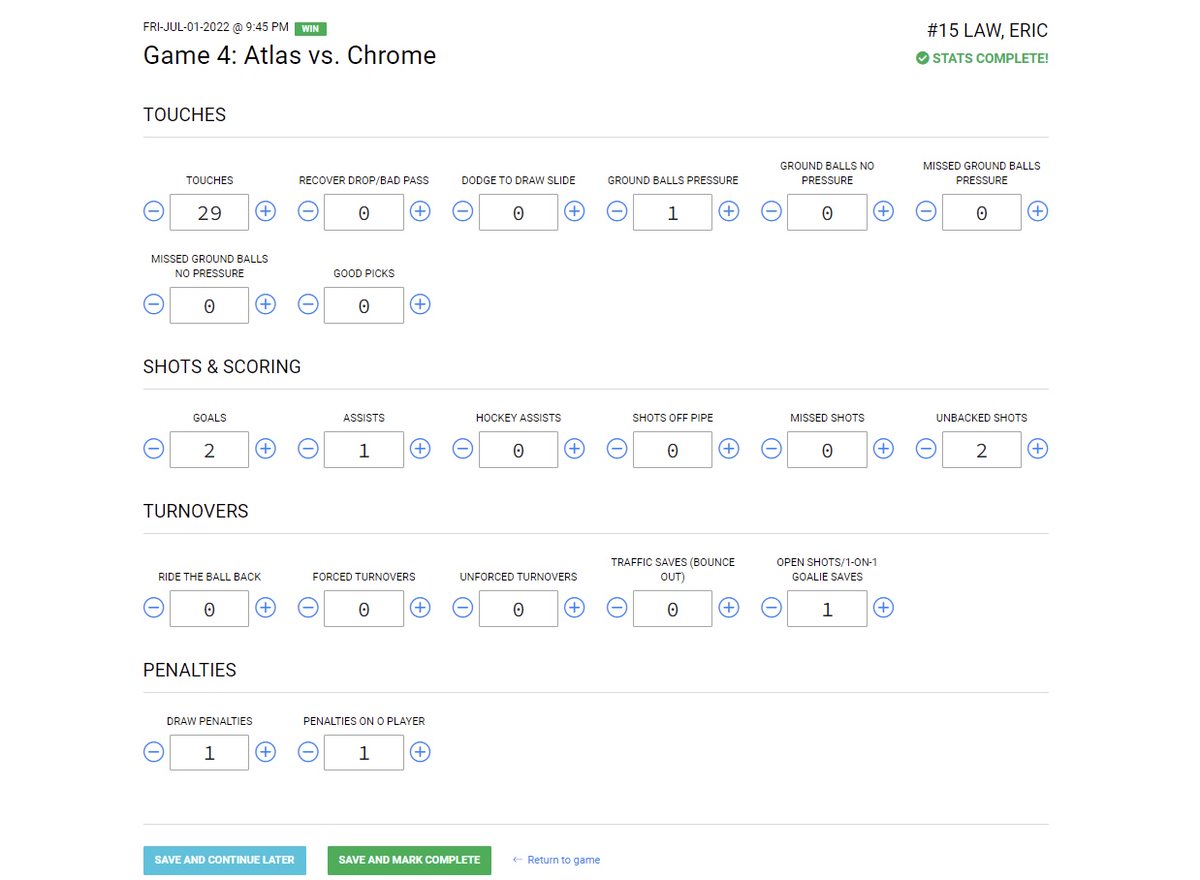Subtract from Missed Ground Balls No Pressure
This screenshot has width=1200, height=880.
click(153, 304)
